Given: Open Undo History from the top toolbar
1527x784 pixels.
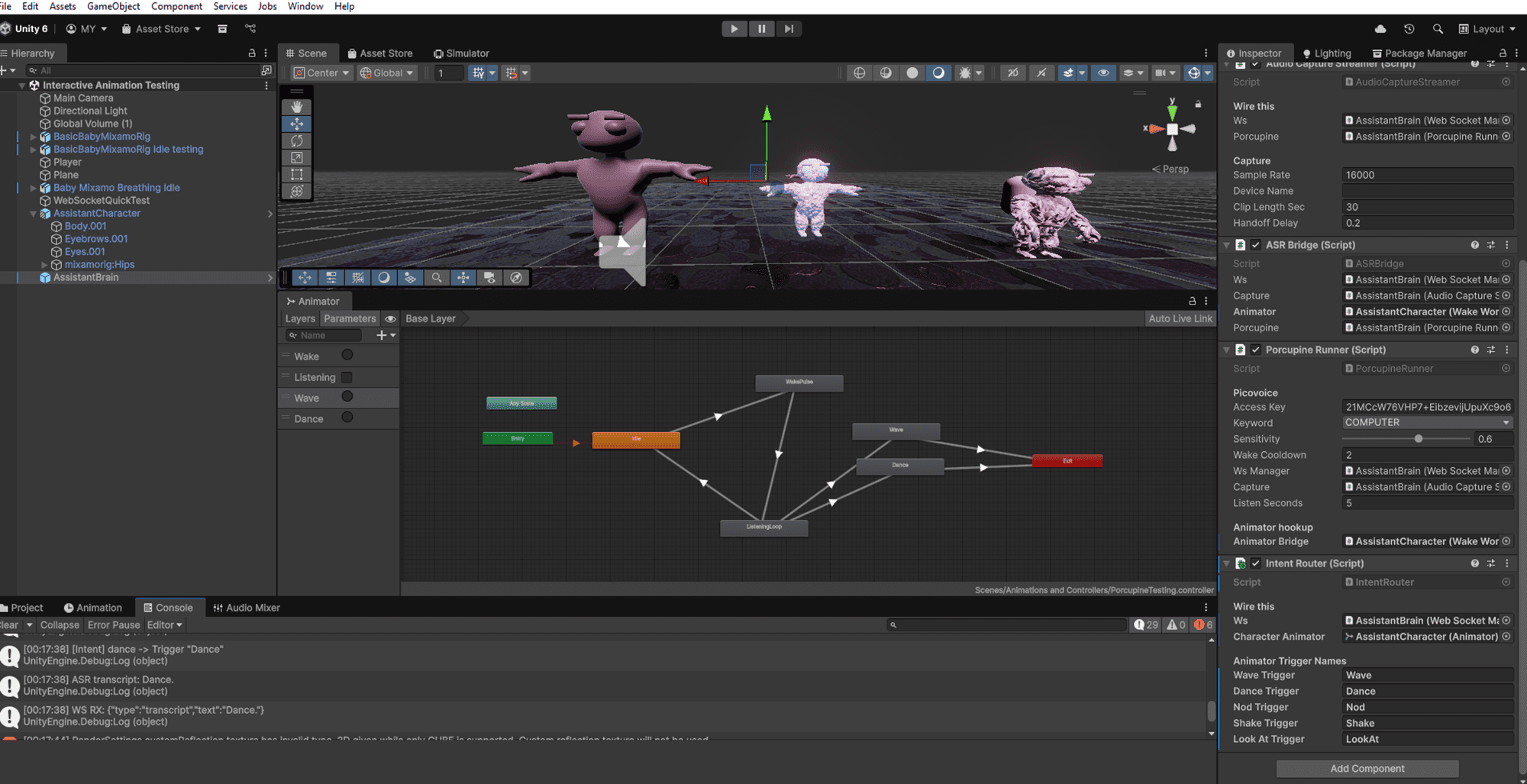Looking at the screenshot, I should (x=1409, y=29).
